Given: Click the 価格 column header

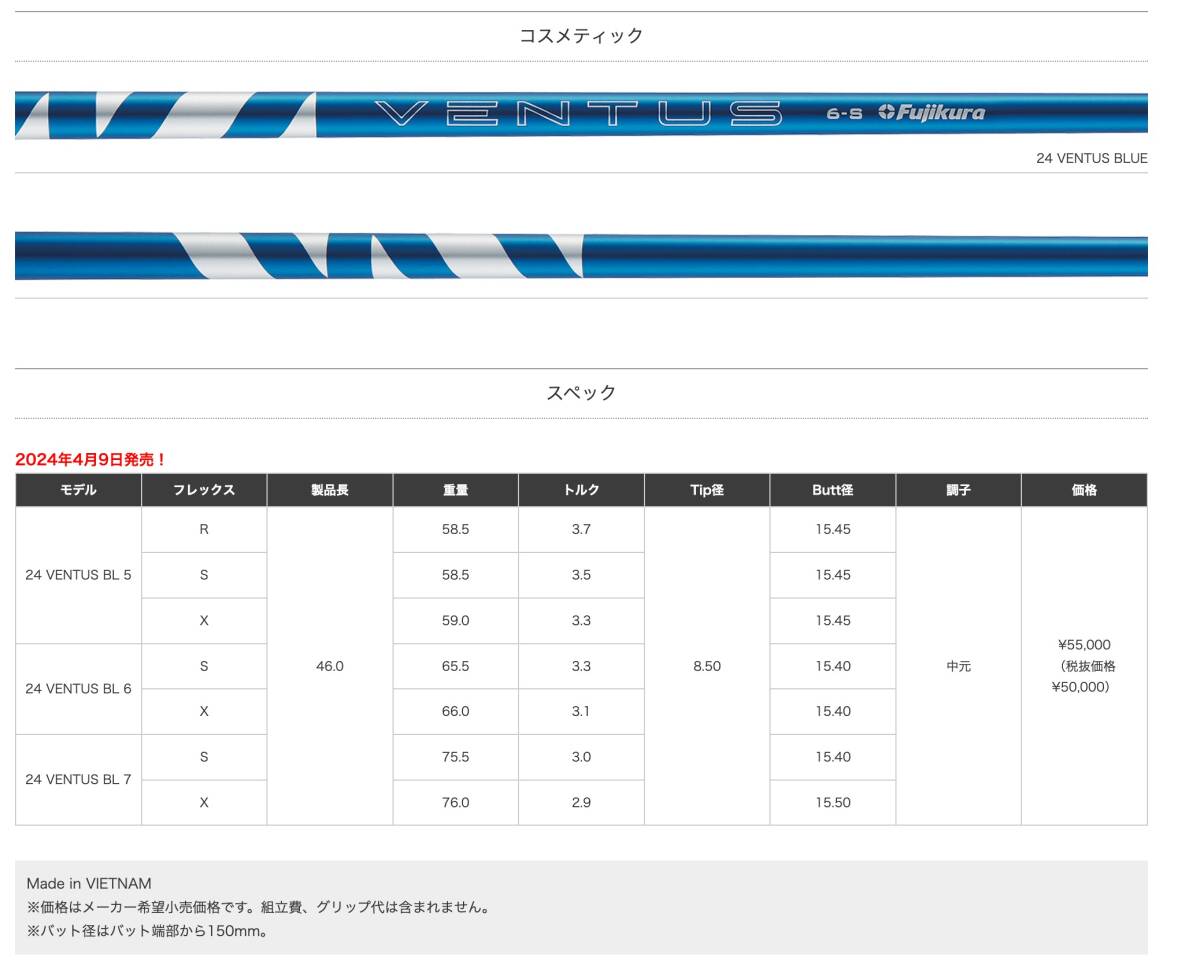Looking at the screenshot, I should 1084,490.
